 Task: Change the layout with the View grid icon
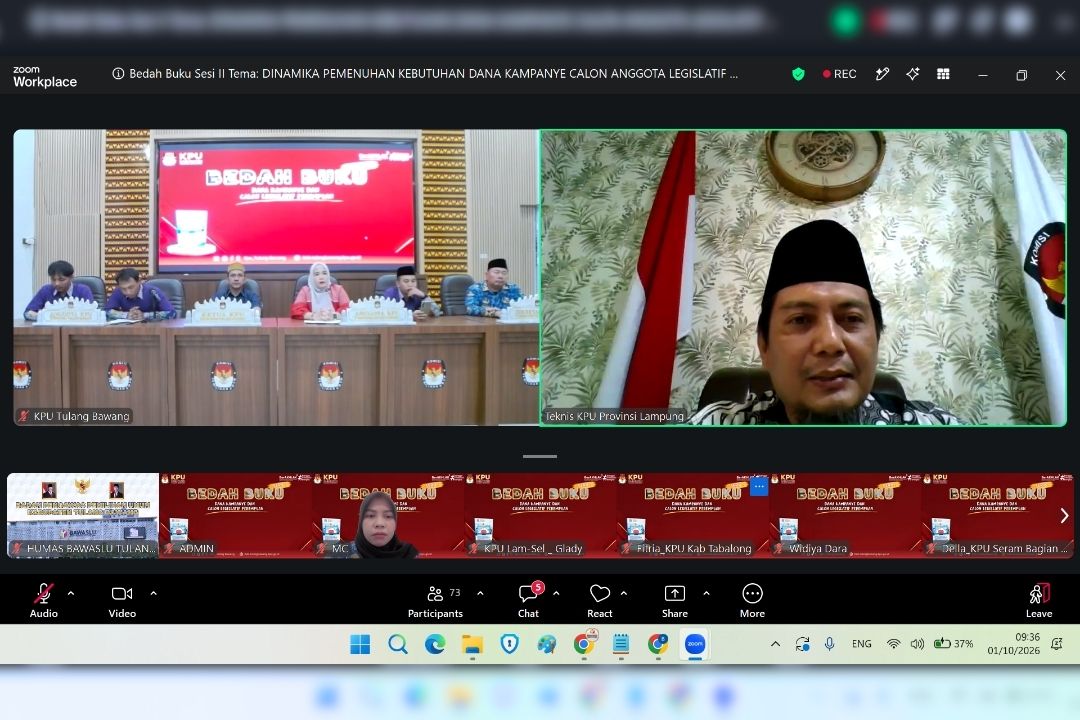[x=944, y=74]
